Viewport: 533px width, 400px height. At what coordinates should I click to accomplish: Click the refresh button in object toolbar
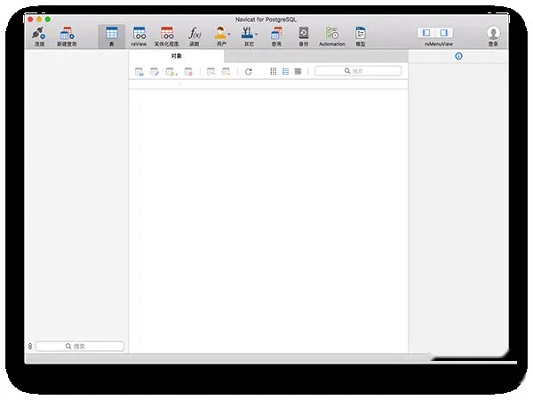point(248,71)
